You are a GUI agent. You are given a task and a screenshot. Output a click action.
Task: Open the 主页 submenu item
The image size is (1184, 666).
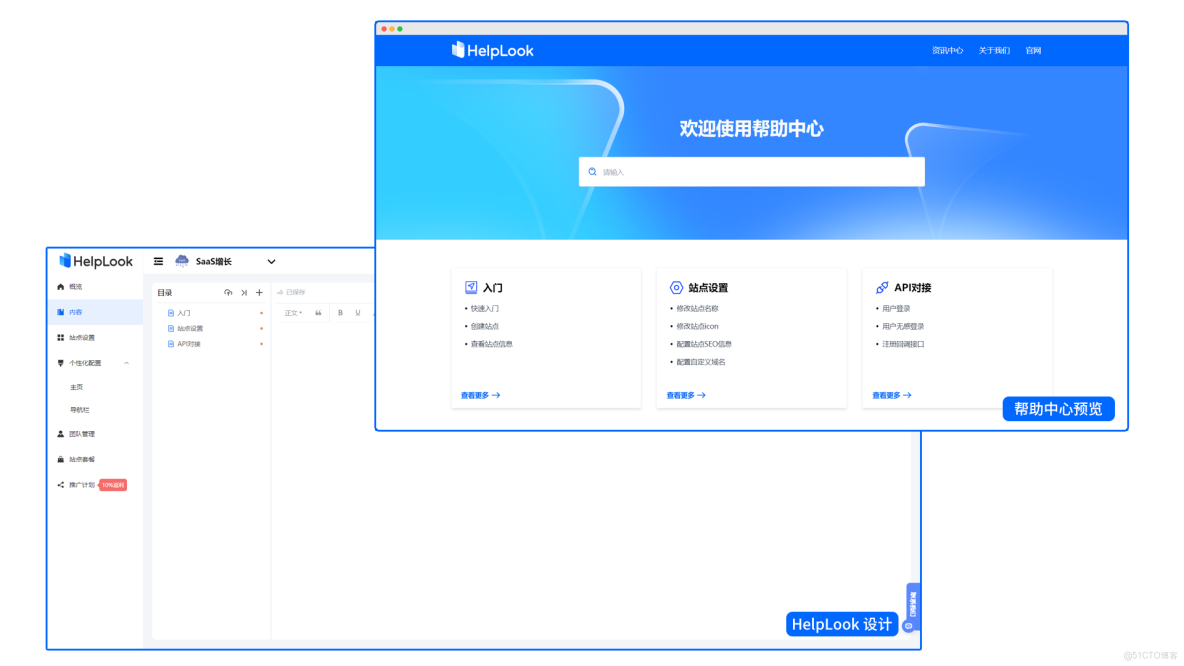(x=76, y=387)
